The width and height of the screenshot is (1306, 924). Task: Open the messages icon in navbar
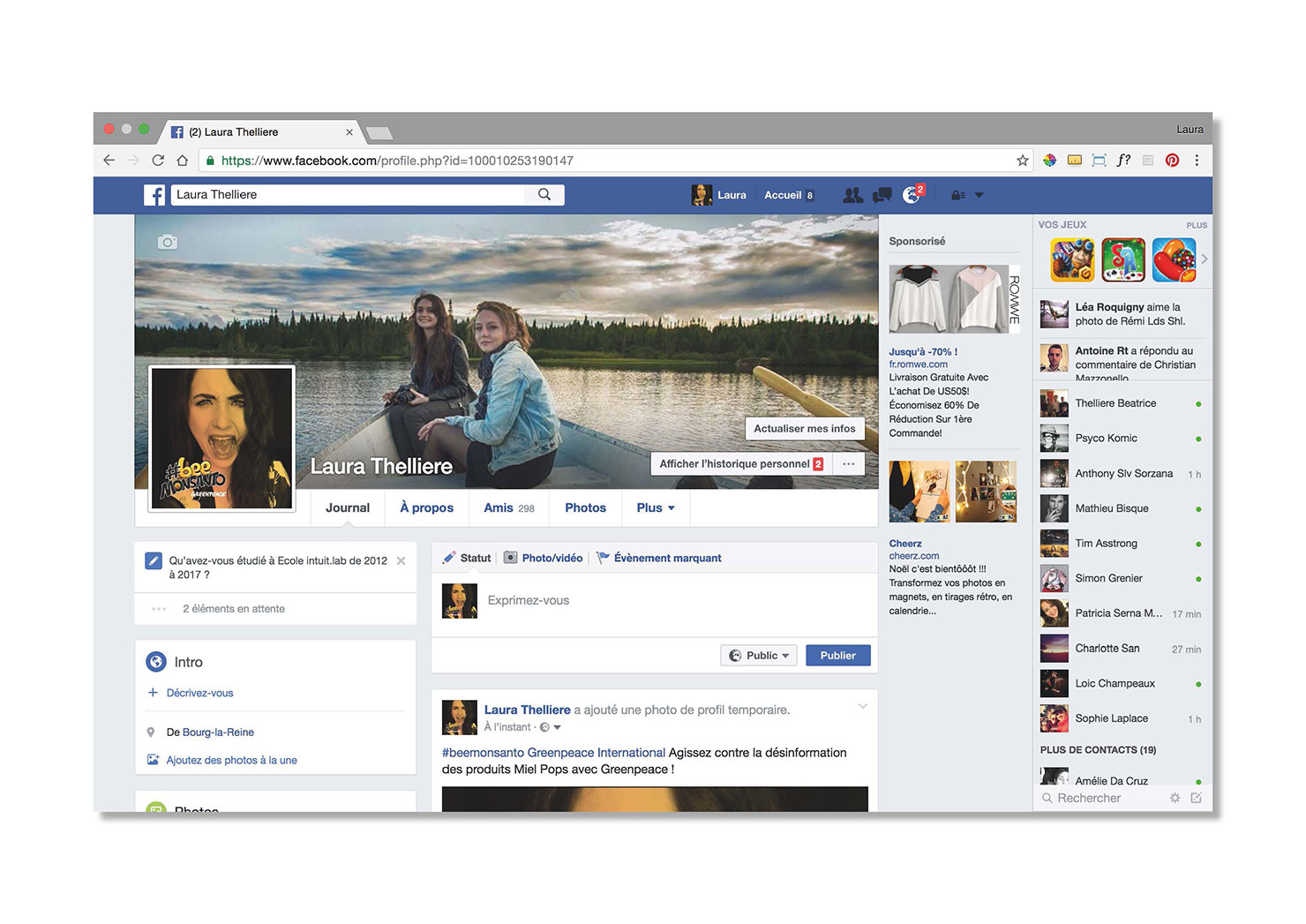pos(882,195)
